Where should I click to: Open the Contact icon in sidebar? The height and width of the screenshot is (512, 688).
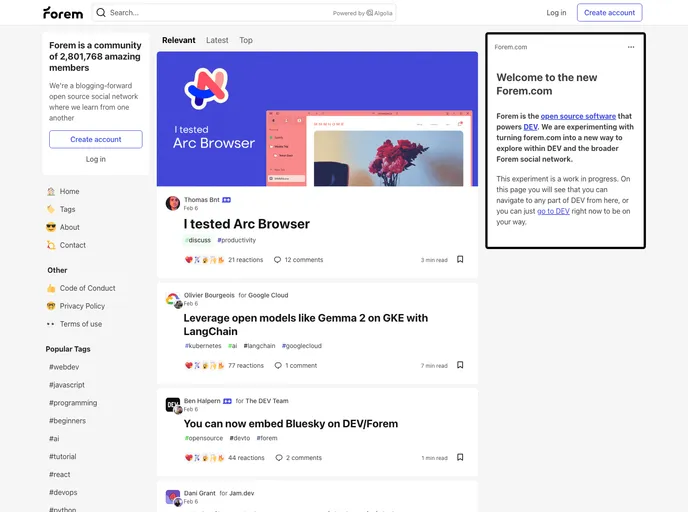tap(51, 245)
